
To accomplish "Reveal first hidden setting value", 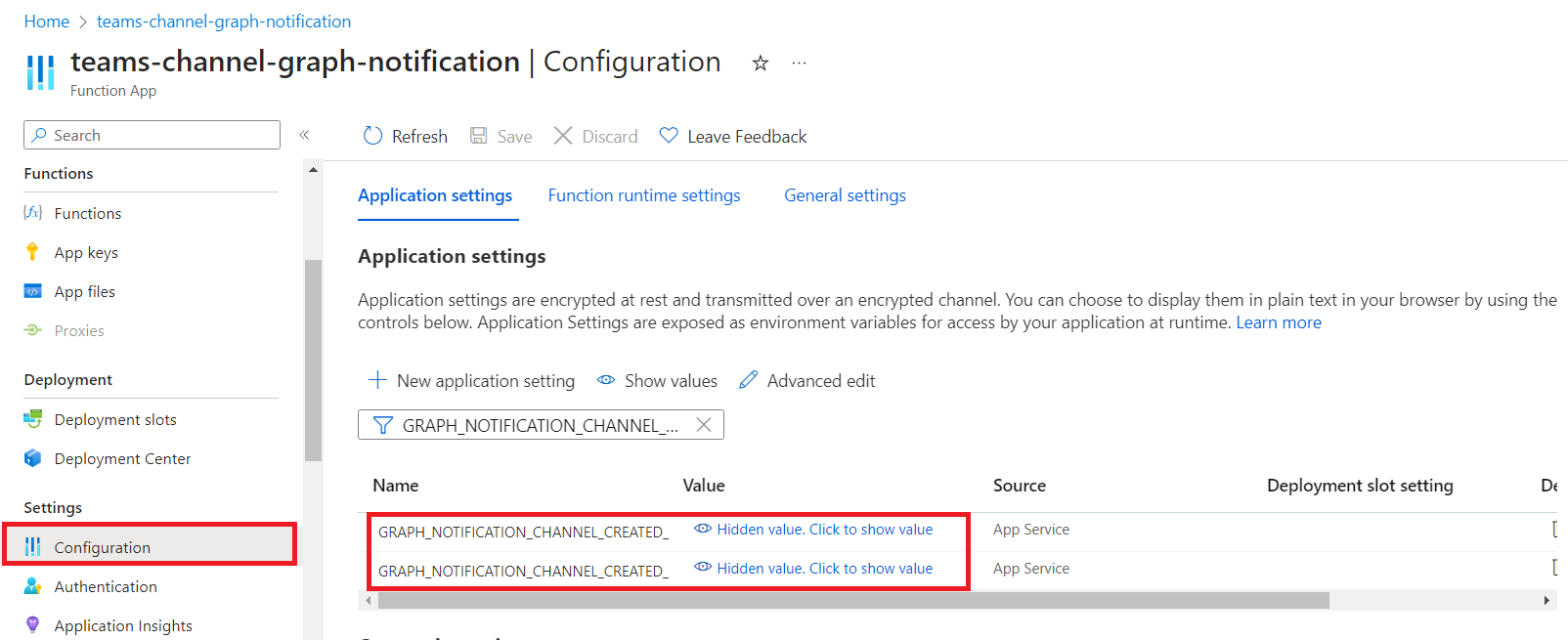I will [824, 530].
